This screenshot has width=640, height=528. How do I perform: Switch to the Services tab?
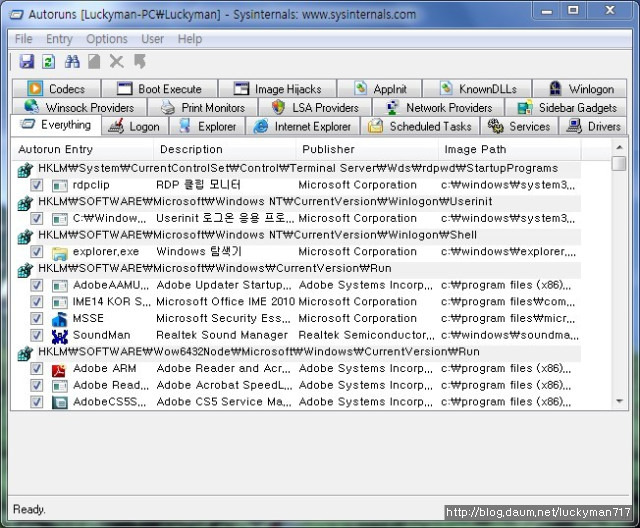tap(519, 126)
